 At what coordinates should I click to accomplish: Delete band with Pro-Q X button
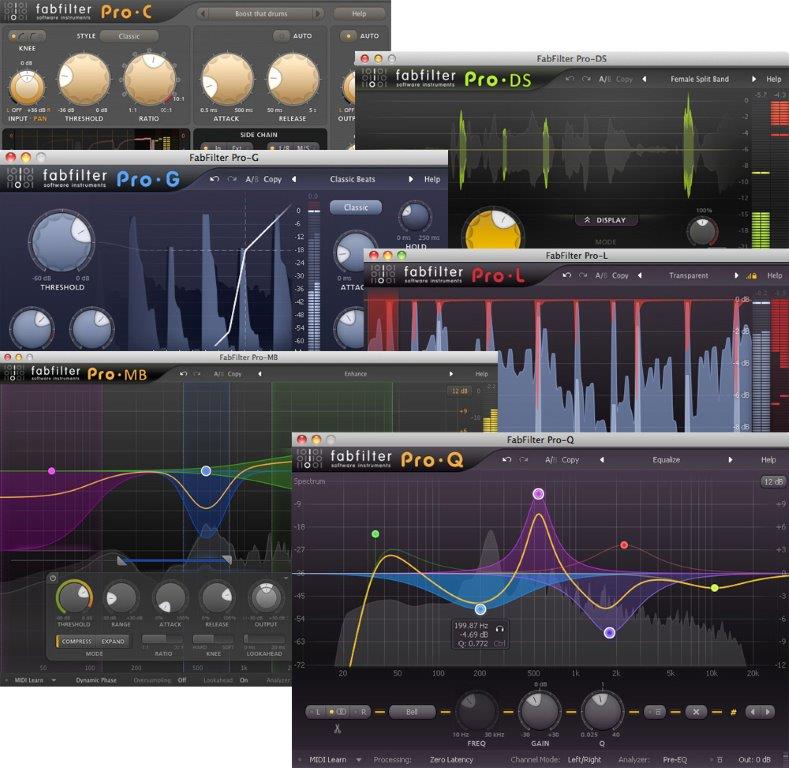coord(697,712)
